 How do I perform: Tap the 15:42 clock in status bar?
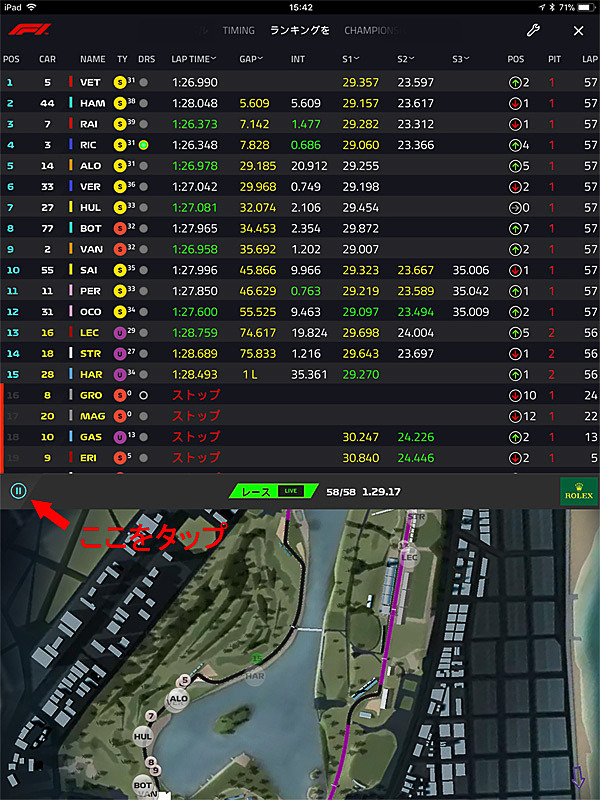point(301,7)
